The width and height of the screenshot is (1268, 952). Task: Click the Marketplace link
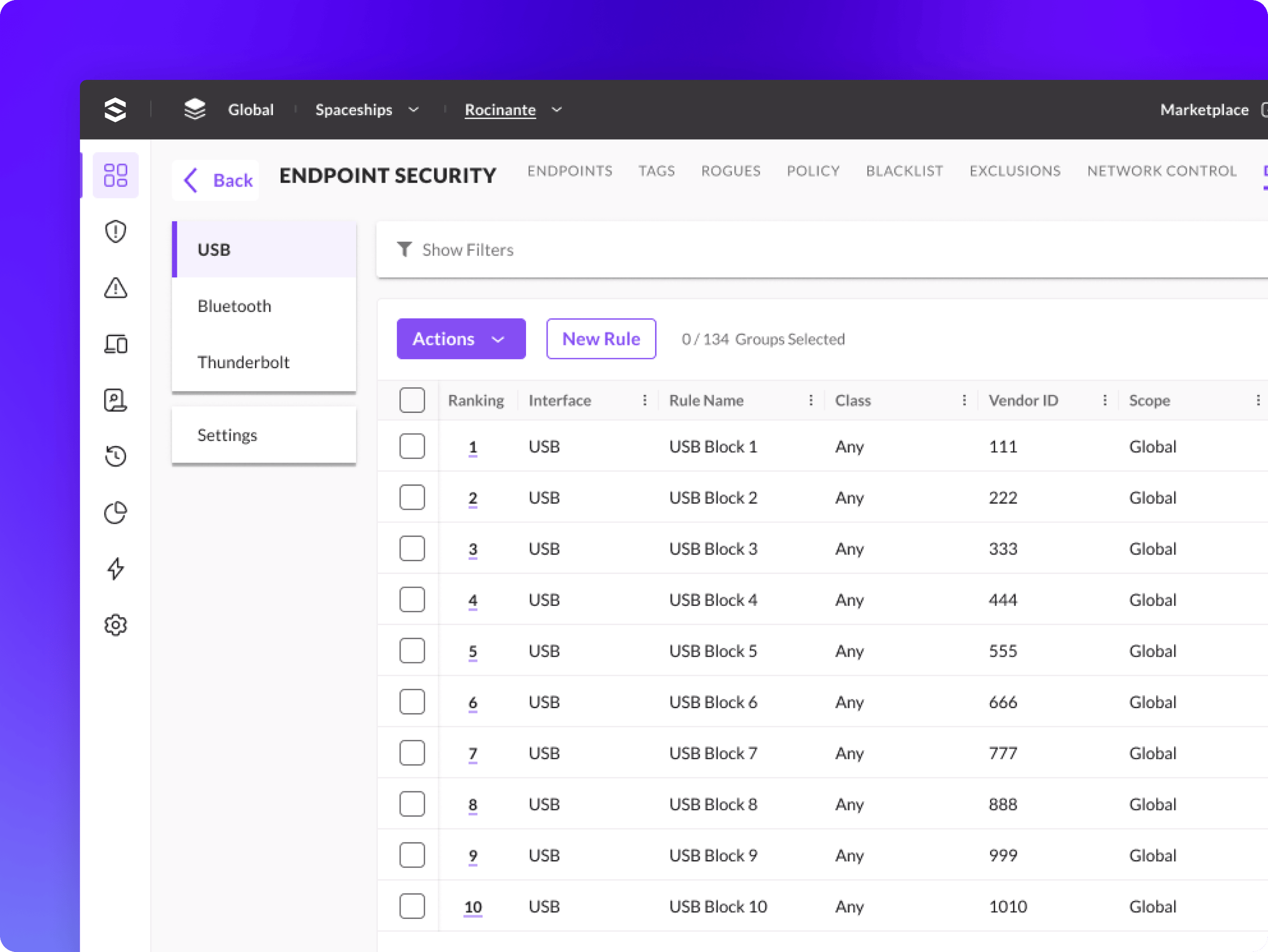[1205, 109]
